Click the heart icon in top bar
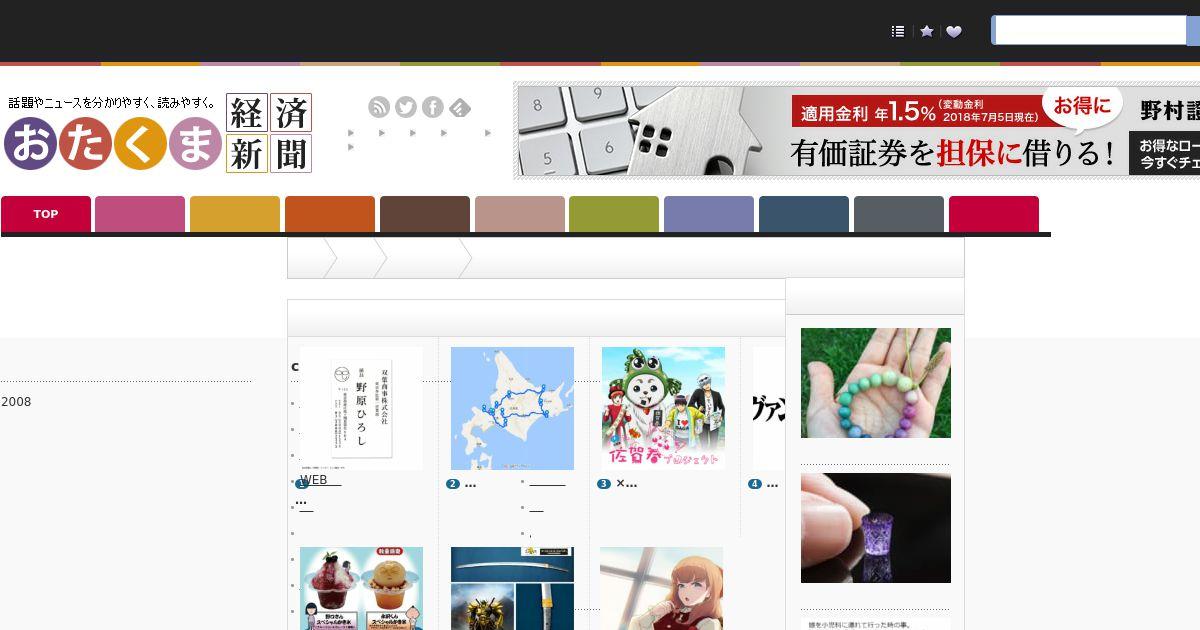Screen dimensions: 1200x630 (954, 31)
